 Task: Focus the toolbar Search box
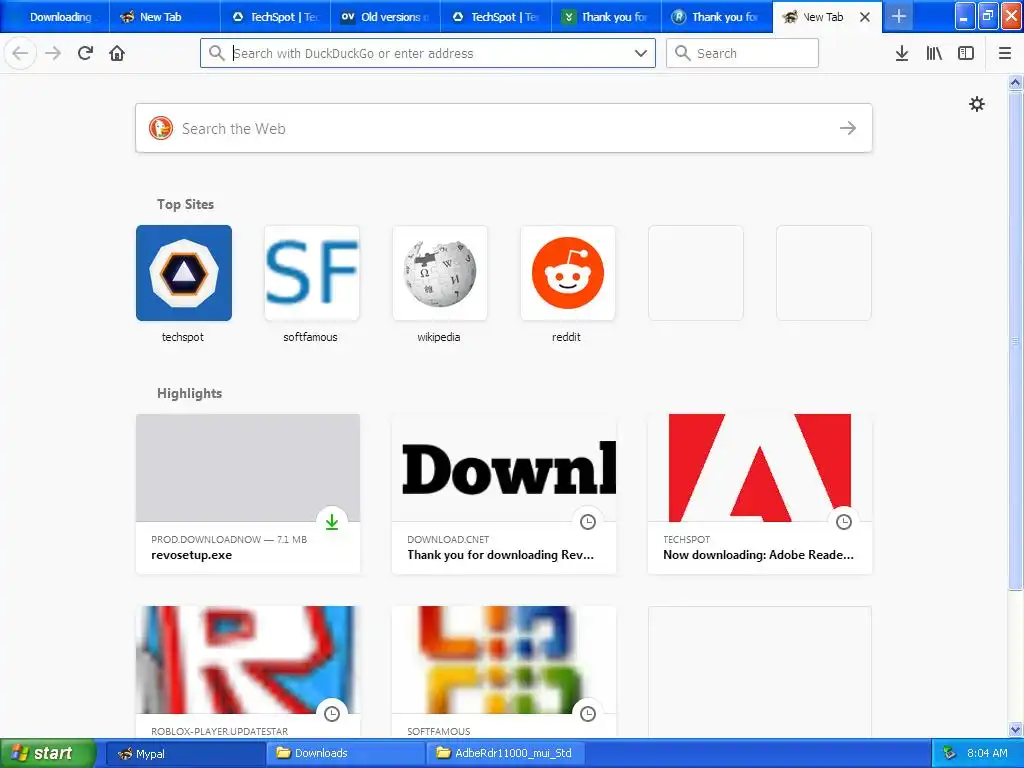point(742,53)
